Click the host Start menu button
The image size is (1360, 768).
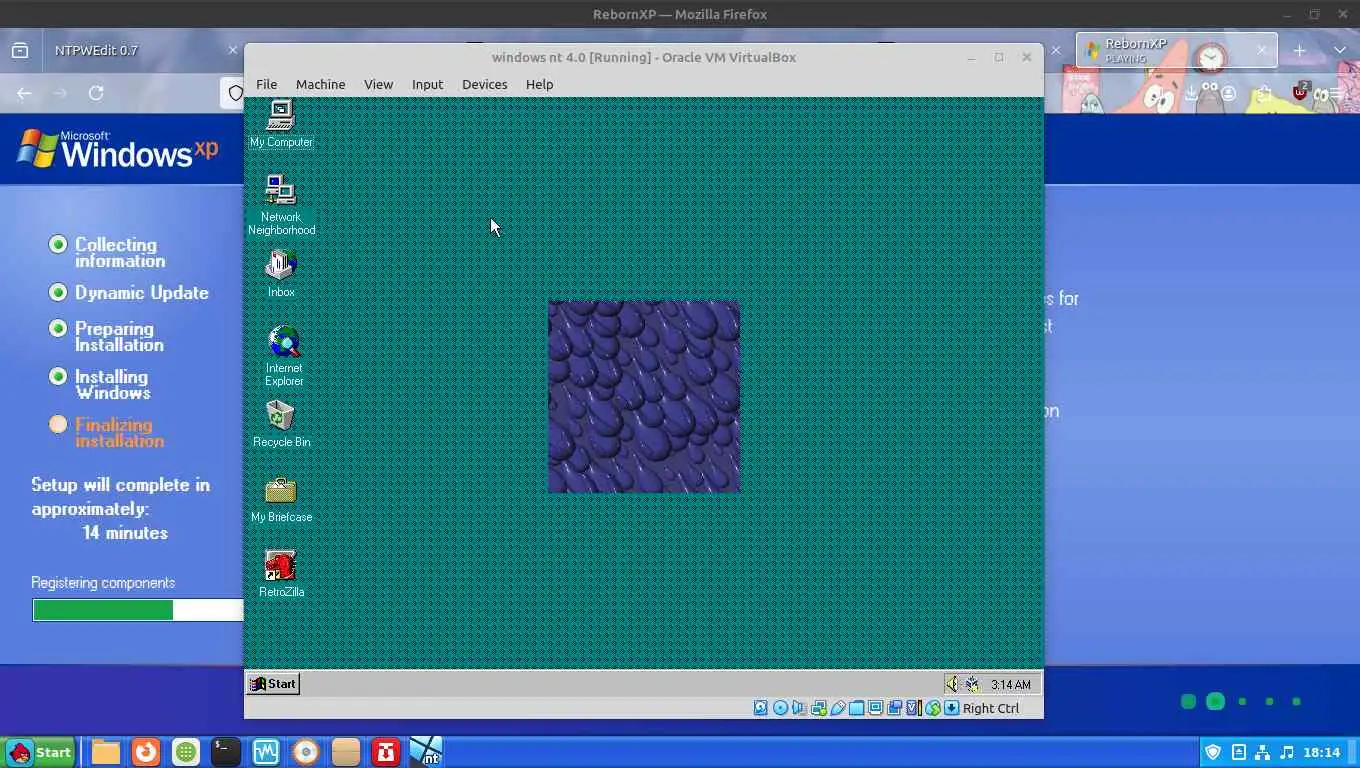(40, 752)
